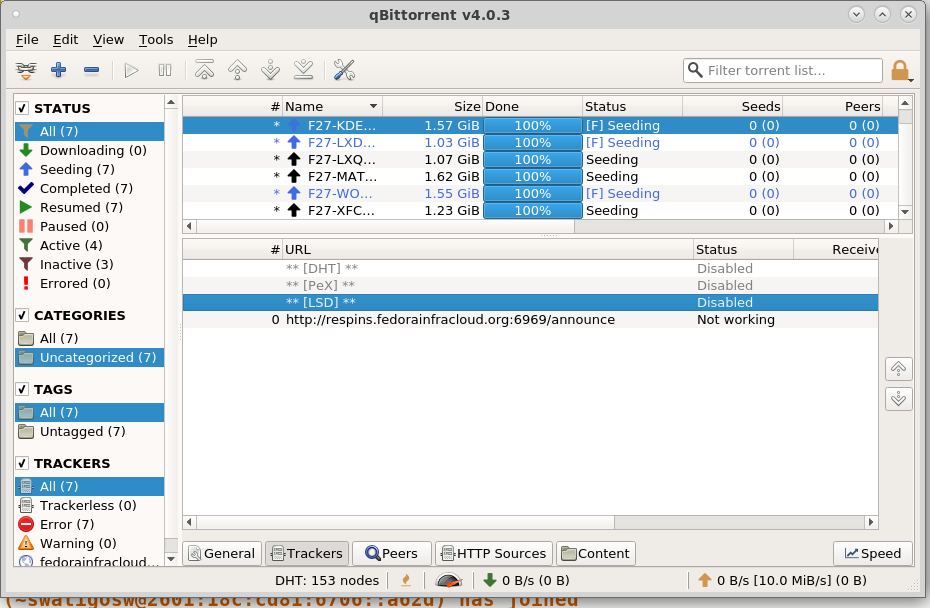Screen dimensions: 930x608
Task: Click the F27-LXQ torrent 100% progress bar
Action: [533, 160]
